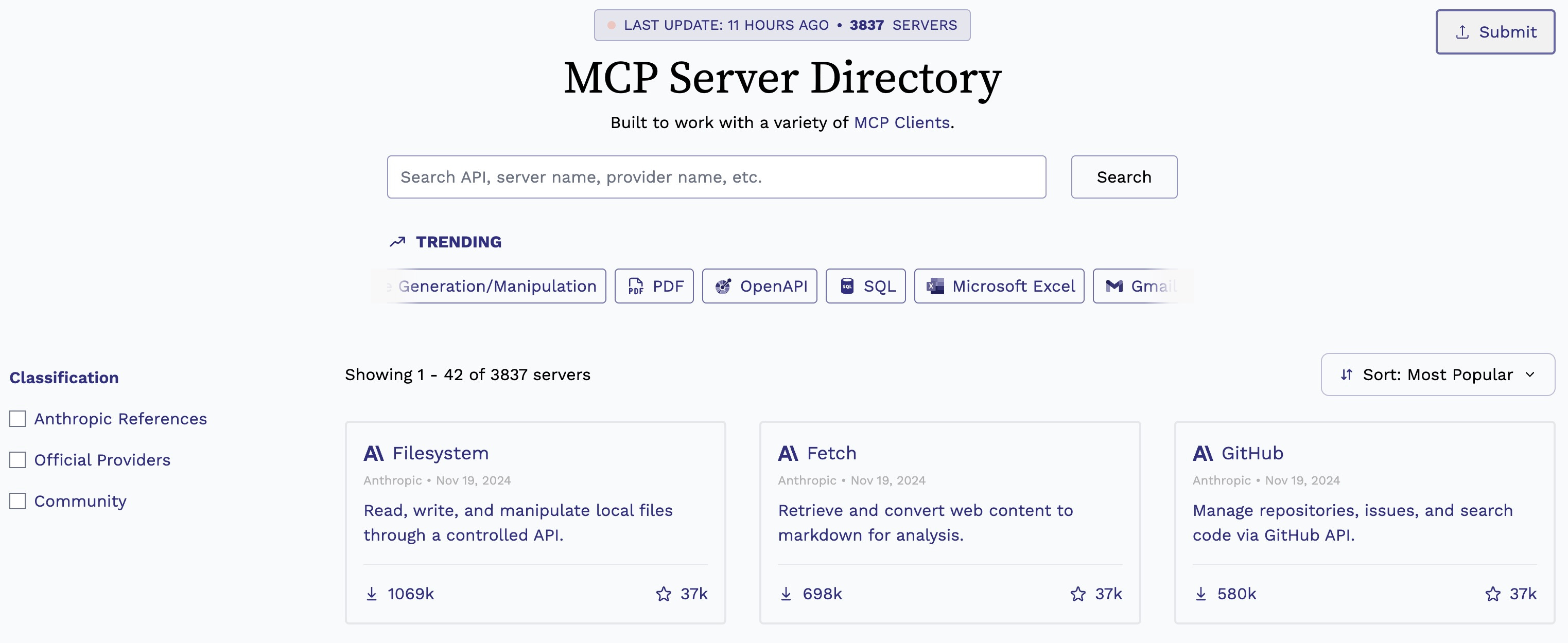Click the star icon on GitHub card

(1492, 594)
